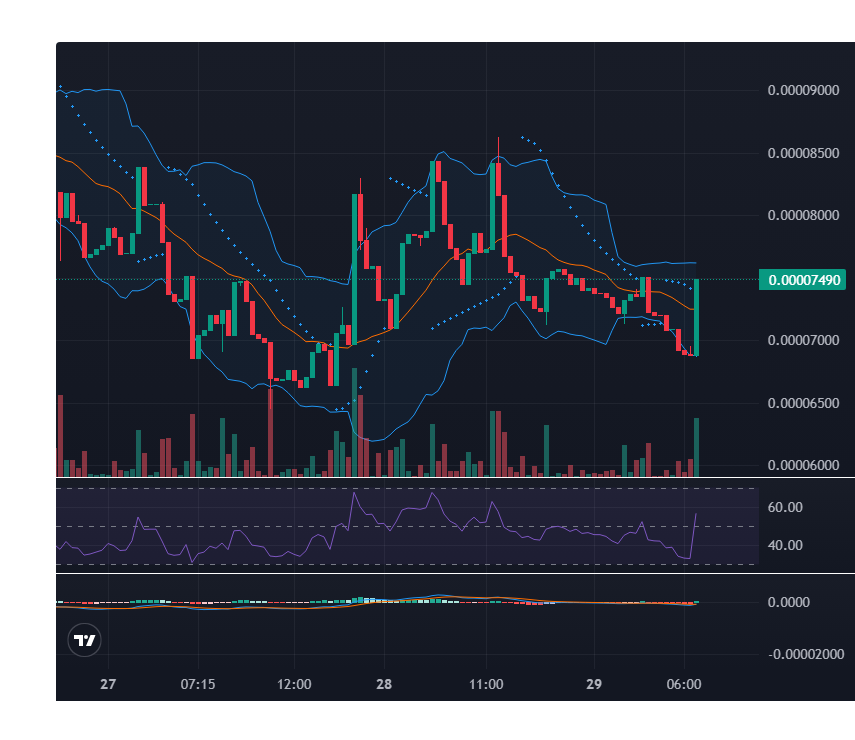
Task: Click the 11:00 time axis label
Action: (486, 684)
